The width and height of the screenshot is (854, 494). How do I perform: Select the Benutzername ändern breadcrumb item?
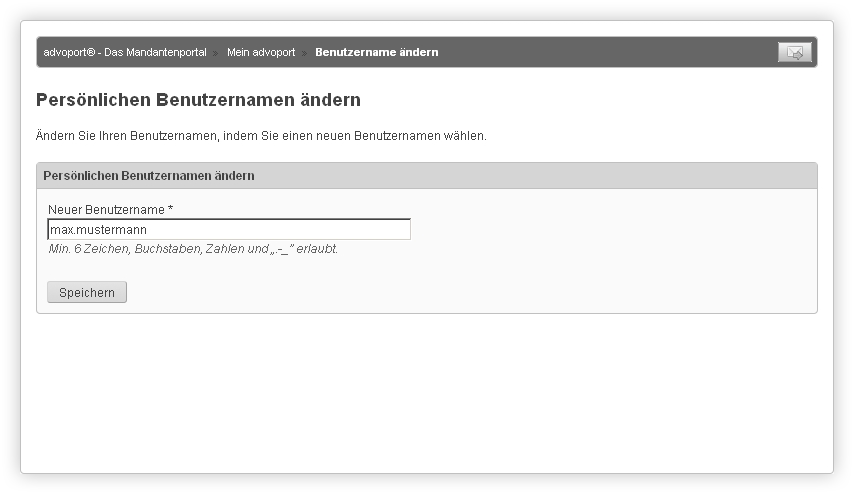click(x=376, y=52)
